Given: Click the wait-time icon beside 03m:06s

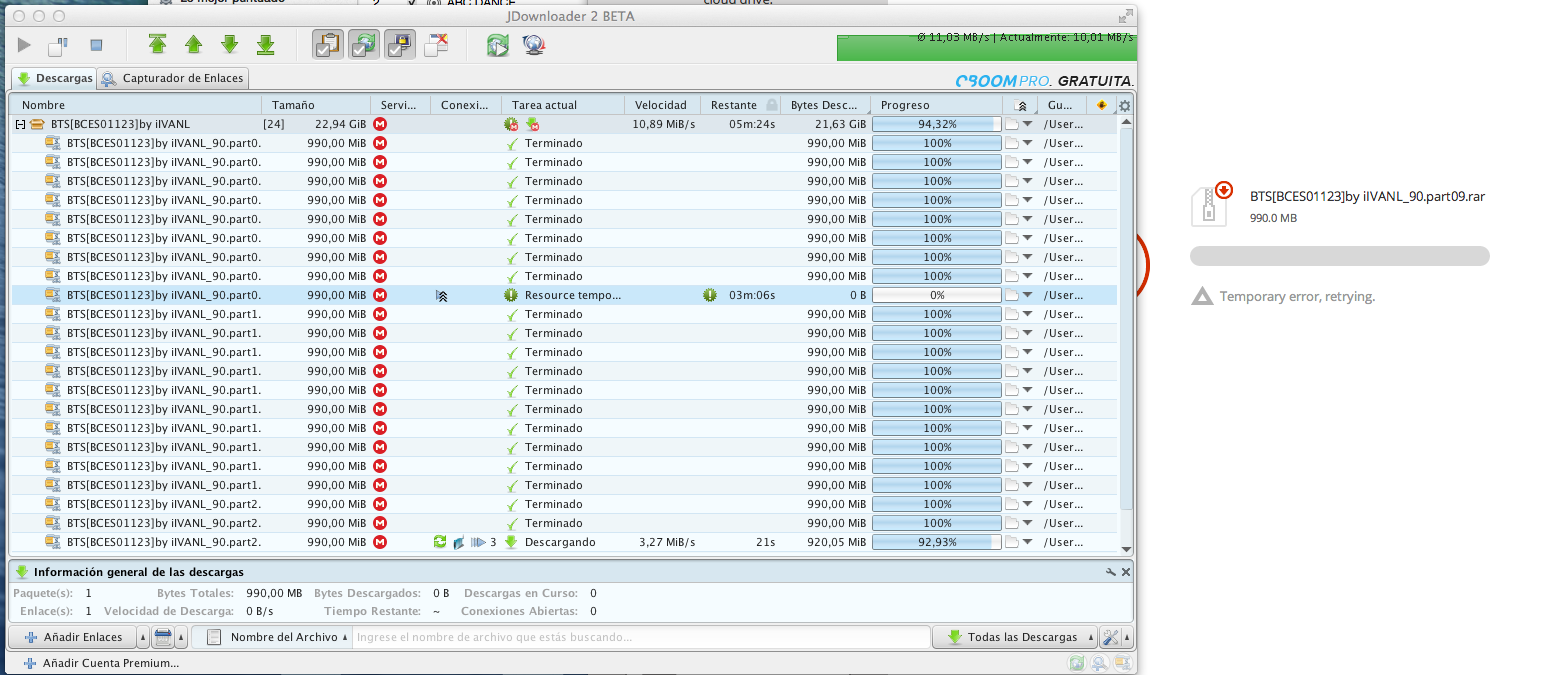Looking at the screenshot, I should coord(710,295).
